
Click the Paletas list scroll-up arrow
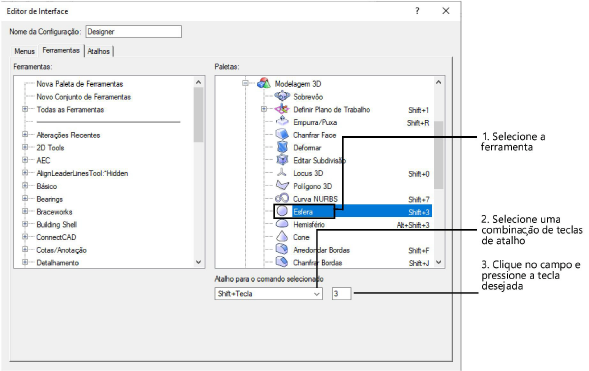pyautogui.click(x=438, y=82)
